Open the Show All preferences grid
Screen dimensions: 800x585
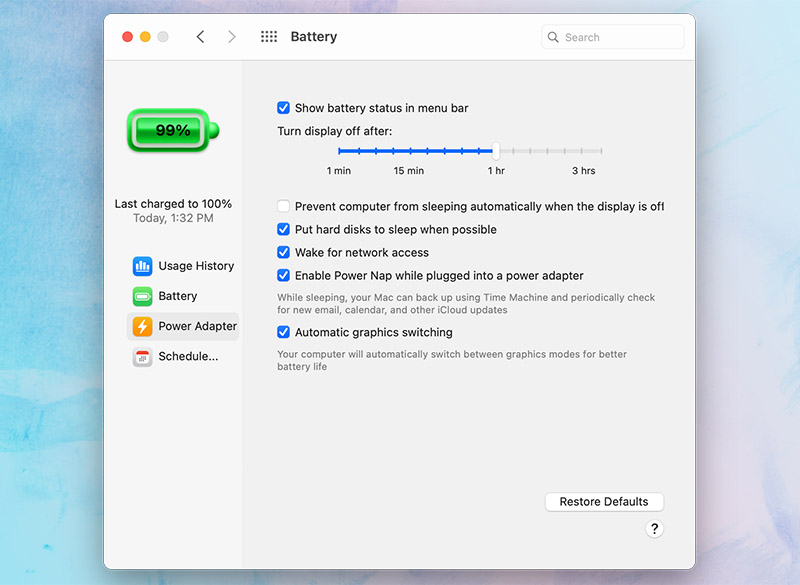tap(269, 37)
